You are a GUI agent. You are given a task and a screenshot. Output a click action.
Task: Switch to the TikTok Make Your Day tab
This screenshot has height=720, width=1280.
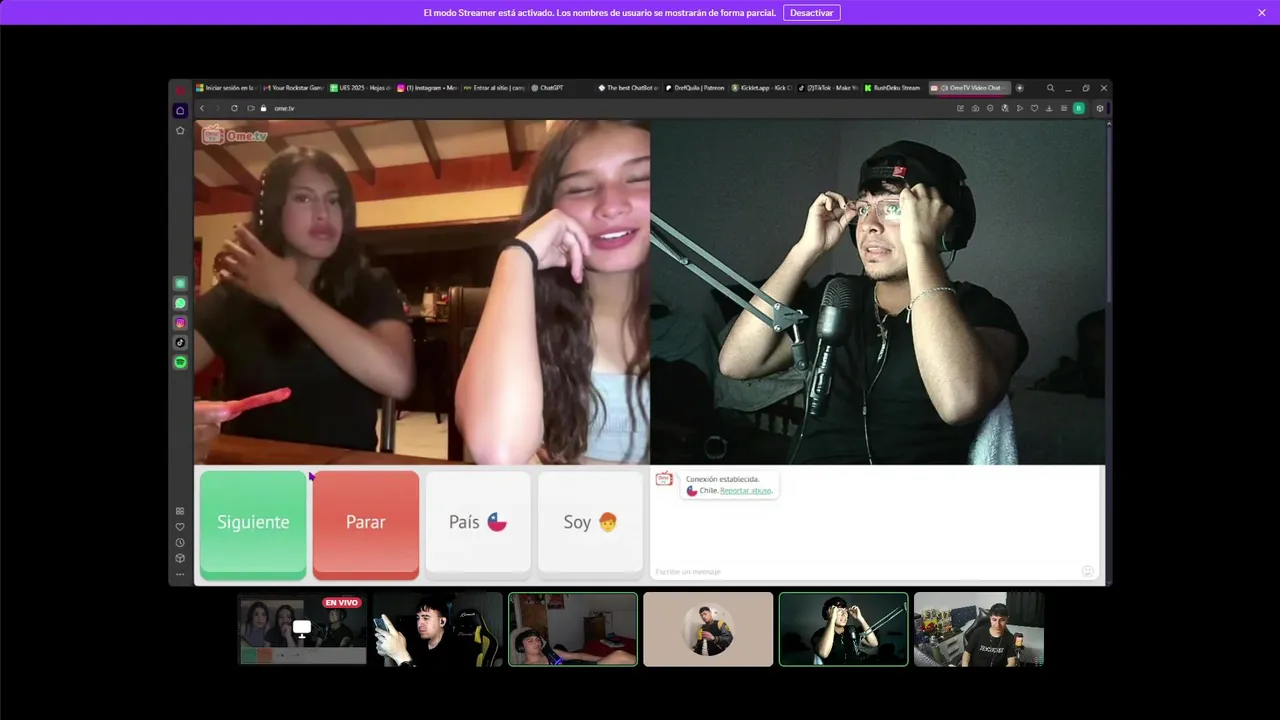(829, 88)
